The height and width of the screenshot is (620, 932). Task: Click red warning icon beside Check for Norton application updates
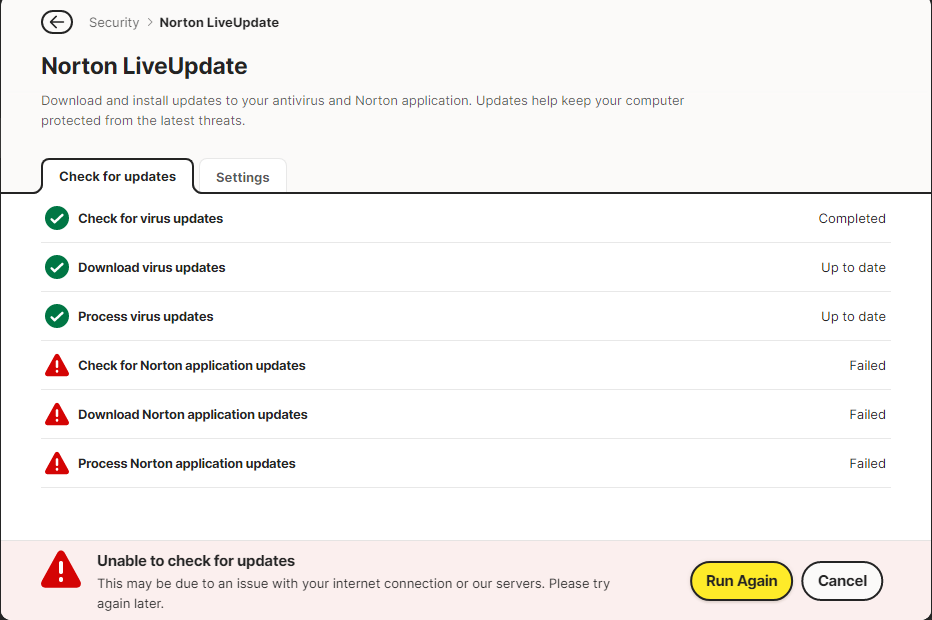coord(57,366)
